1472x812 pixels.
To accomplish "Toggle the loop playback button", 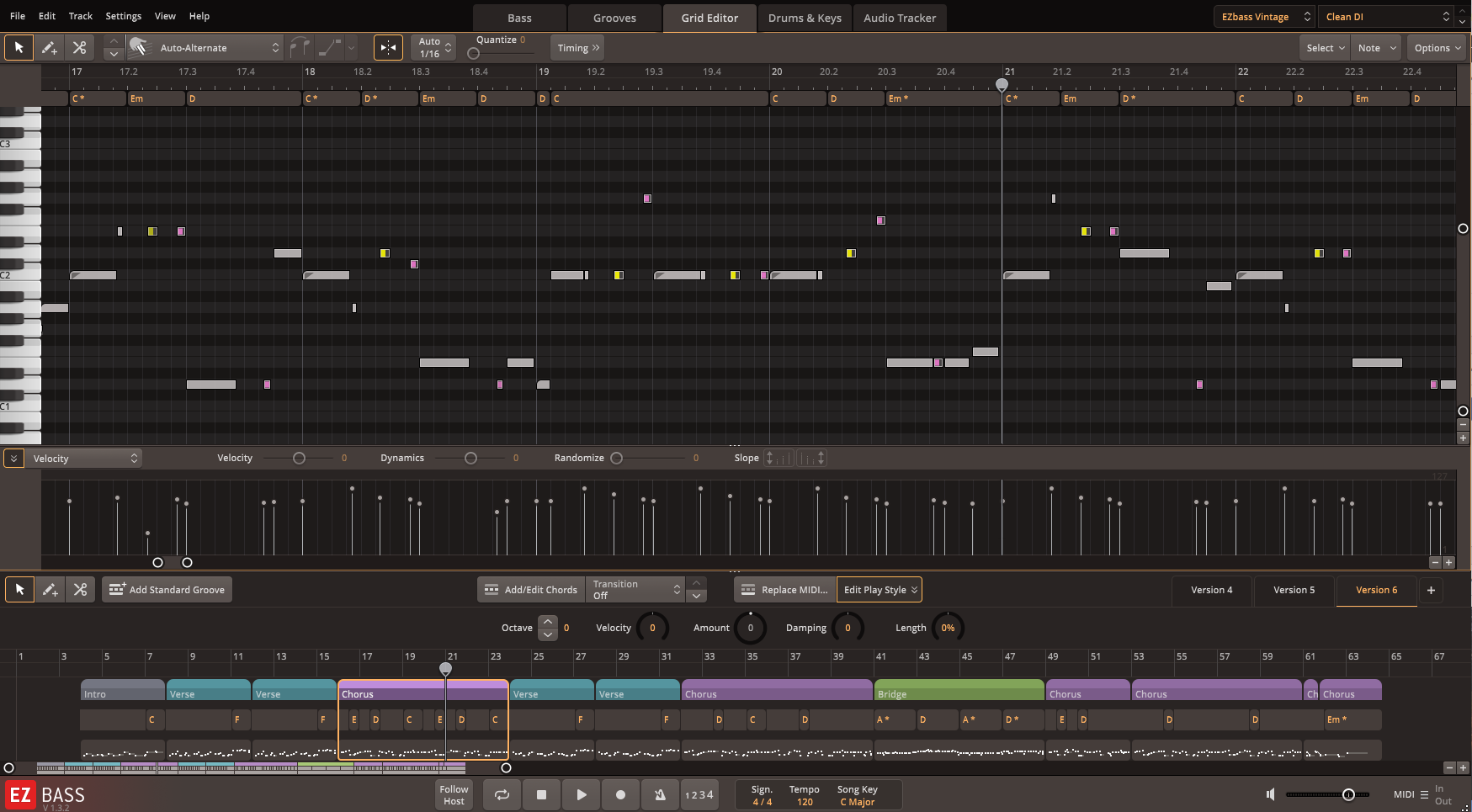I will pos(502,794).
